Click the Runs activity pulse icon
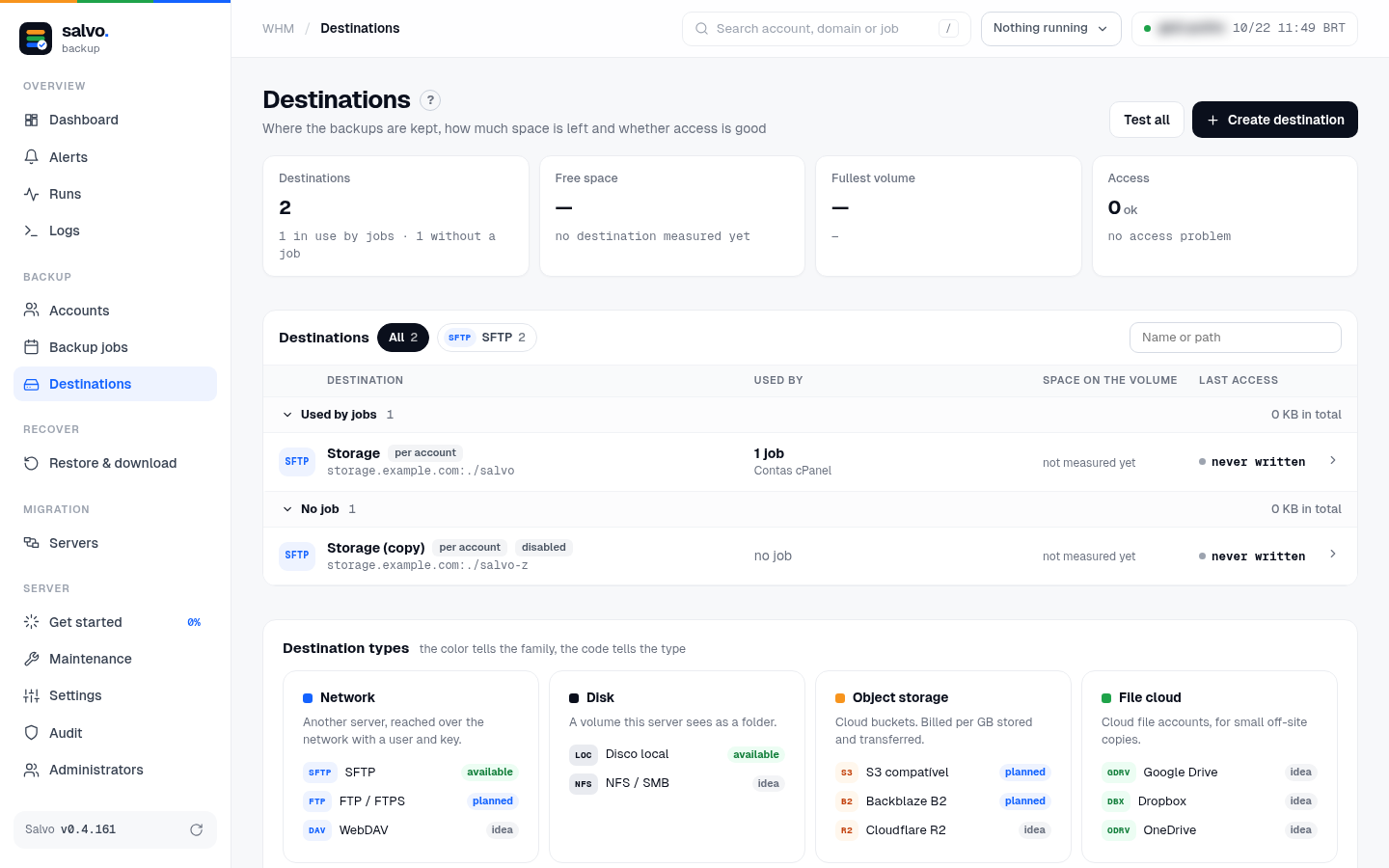The width and height of the screenshot is (1389, 868). pos(31,194)
